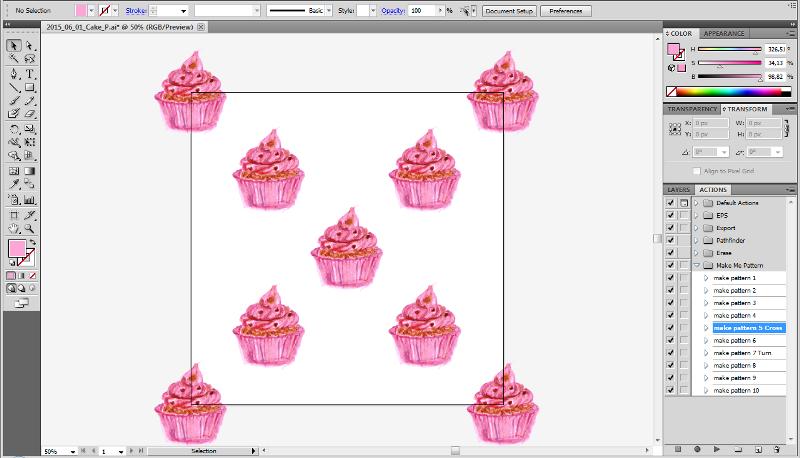The width and height of the screenshot is (800, 458).
Task: Select the Symbol Sprayer tool
Action: click(14, 200)
